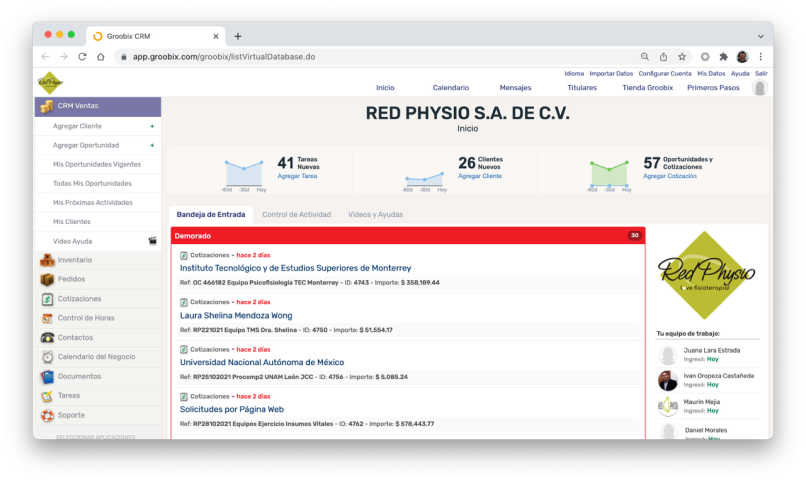806x482 pixels.
Task: Click Ivan Oropeza Castañeda team photo
Action: click(x=668, y=381)
